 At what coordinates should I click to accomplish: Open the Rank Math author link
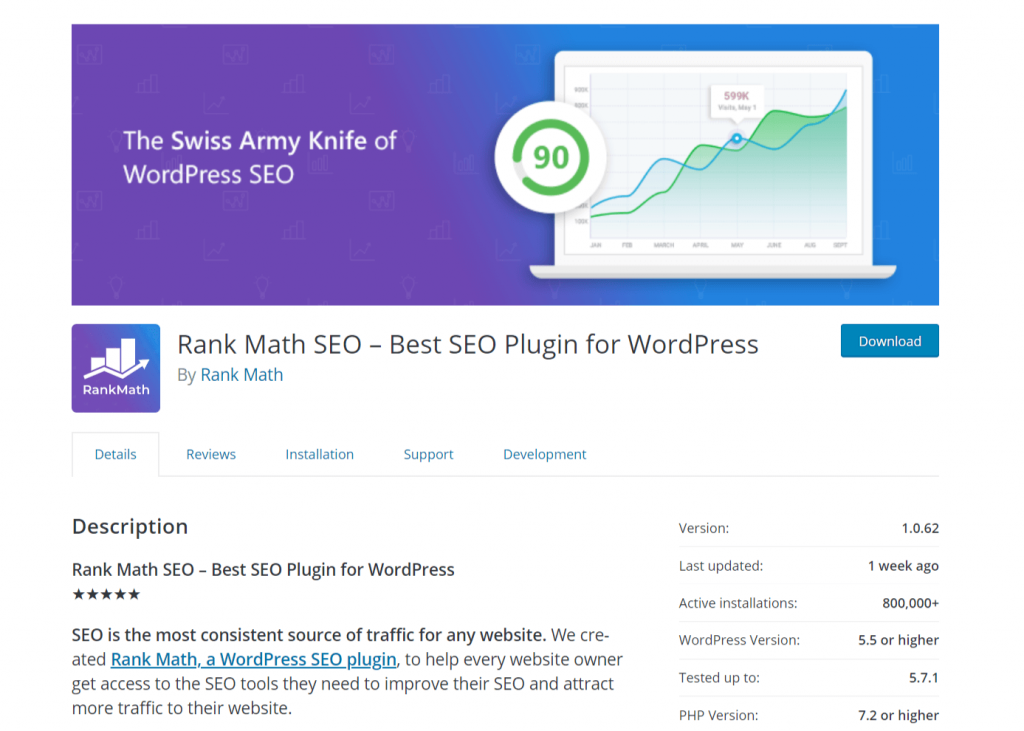[241, 374]
